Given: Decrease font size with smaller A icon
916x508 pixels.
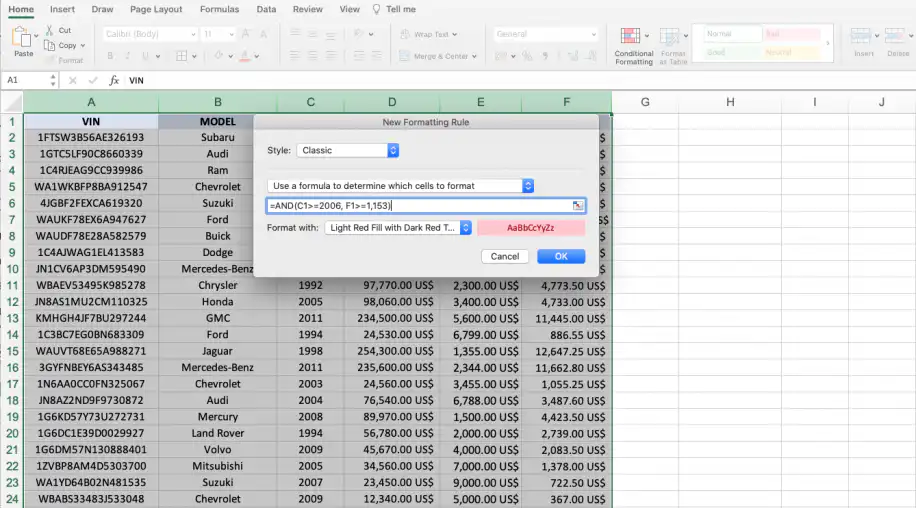Looking at the screenshot, I should pos(263,34).
